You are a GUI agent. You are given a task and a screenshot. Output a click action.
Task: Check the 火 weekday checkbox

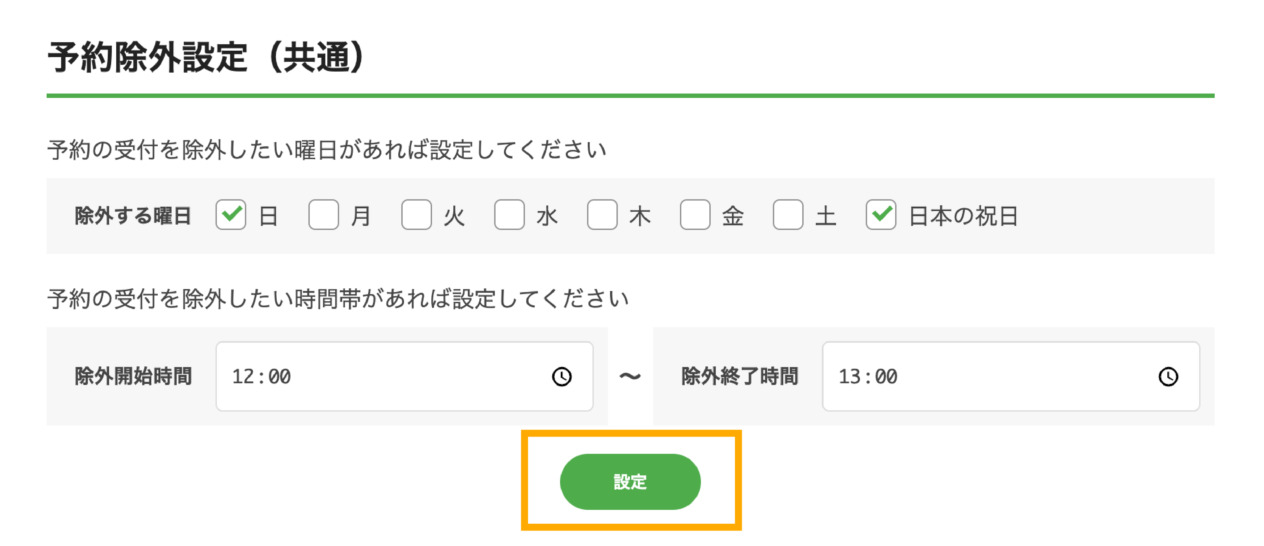tap(416, 215)
